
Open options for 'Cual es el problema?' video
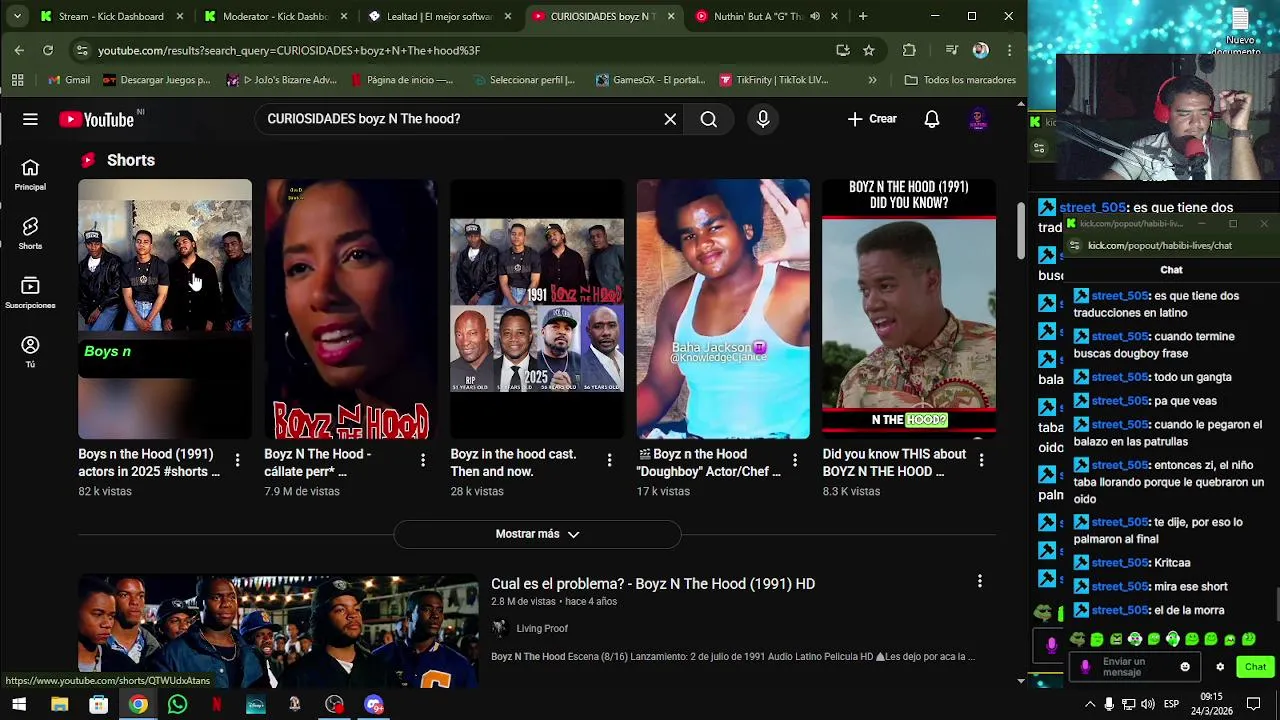coord(980,581)
